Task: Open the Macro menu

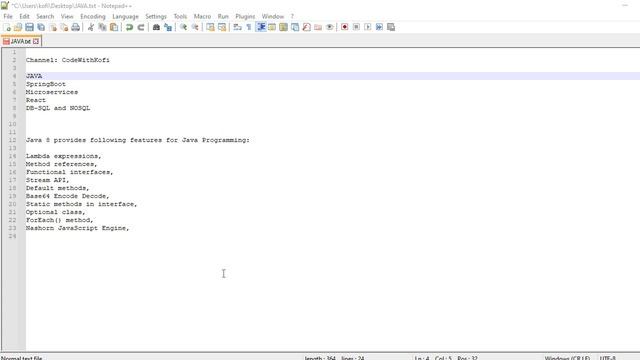Action: point(202,16)
